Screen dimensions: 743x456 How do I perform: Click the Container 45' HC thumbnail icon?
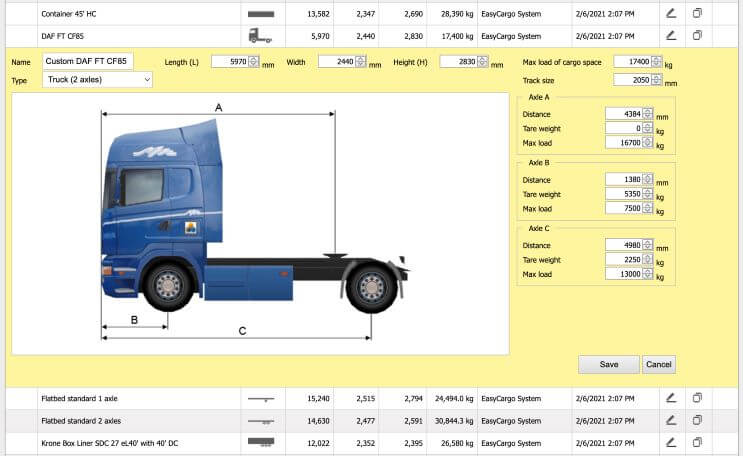point(261,14)
